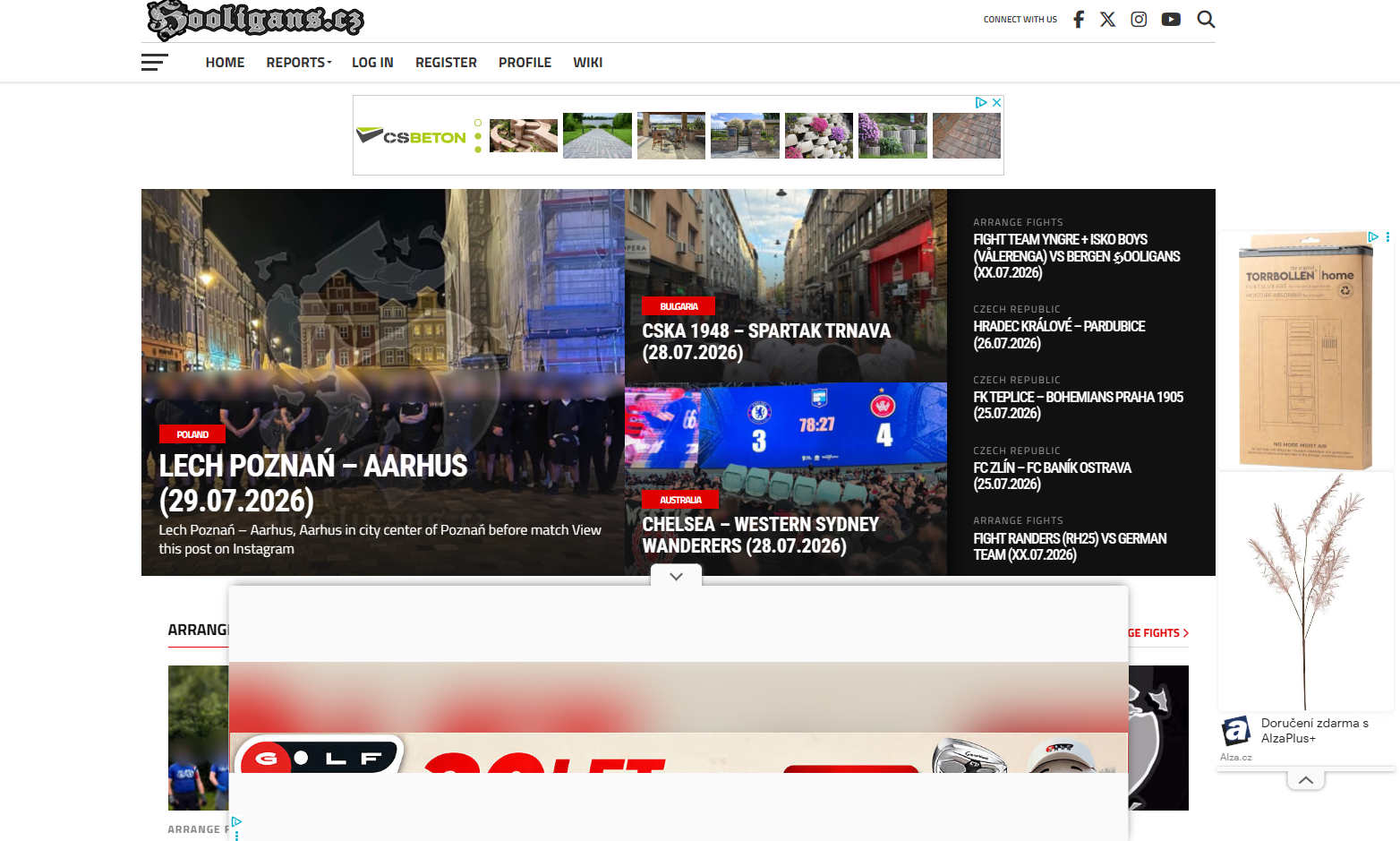Open the Reports dropdown menu
The image size is (1400, 841).
tap(299, 63)
